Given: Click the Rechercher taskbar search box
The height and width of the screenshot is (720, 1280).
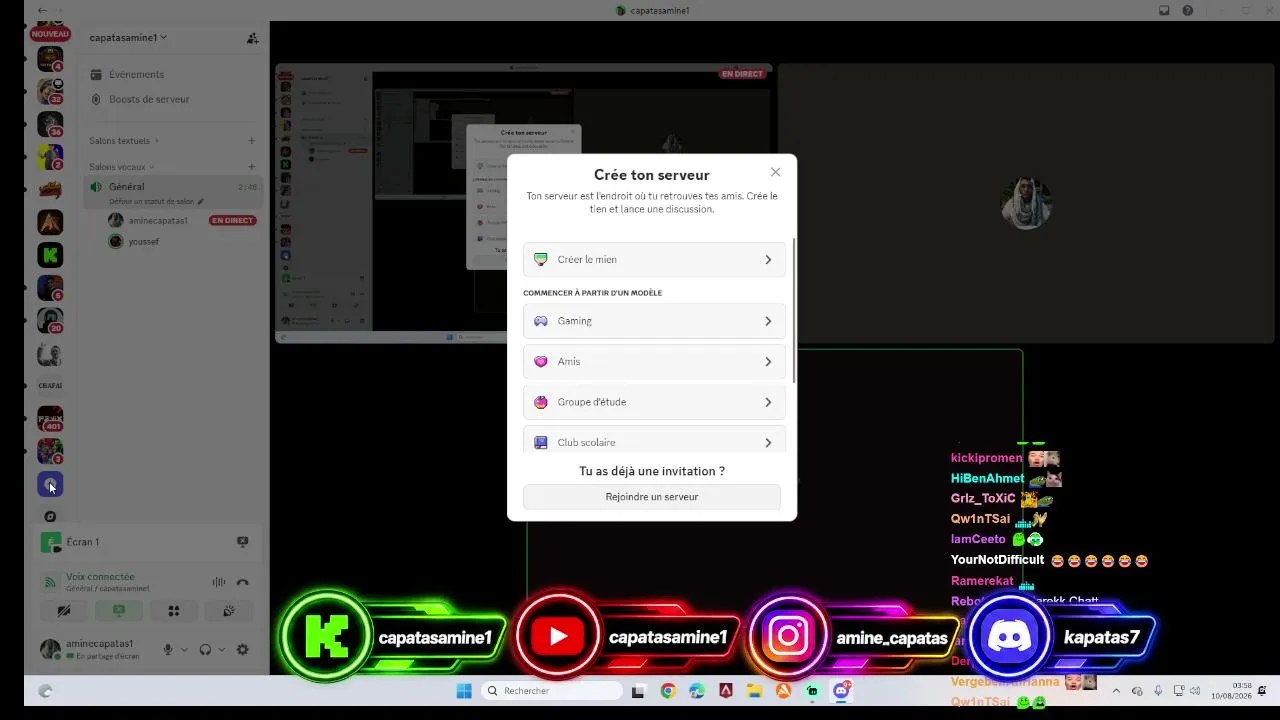Looking at the screenshot, I should pos(552,691).
